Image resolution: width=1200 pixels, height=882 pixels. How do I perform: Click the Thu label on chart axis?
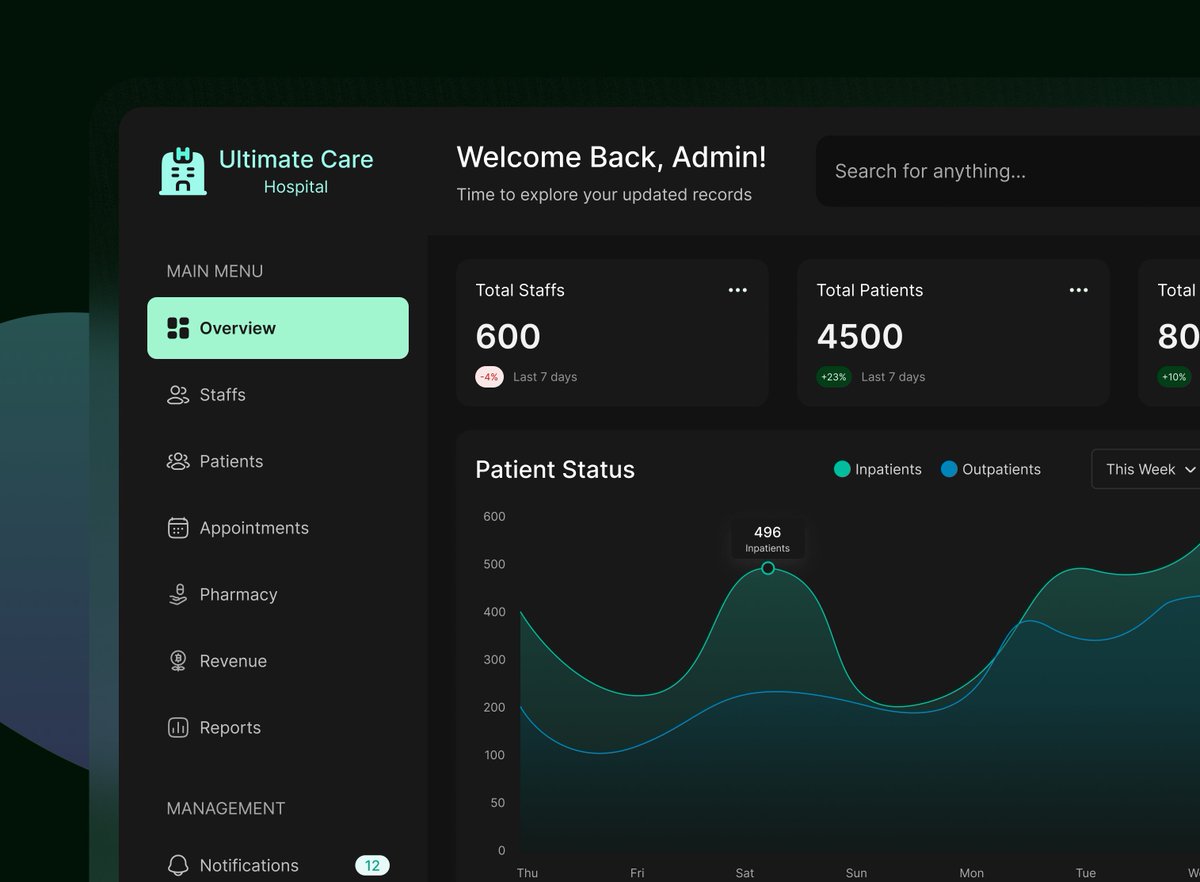click(527, 873)
